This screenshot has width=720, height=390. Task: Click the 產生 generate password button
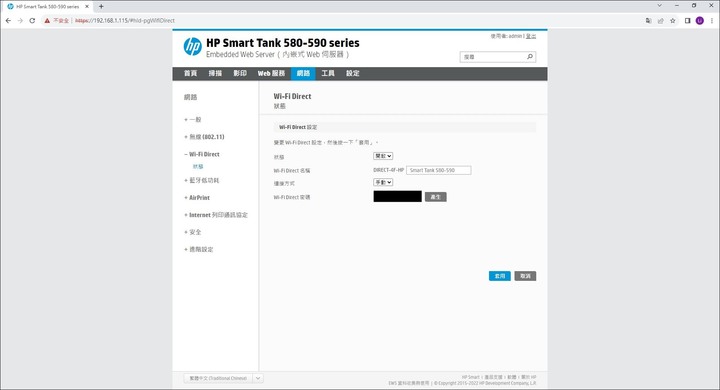(436, 197)
